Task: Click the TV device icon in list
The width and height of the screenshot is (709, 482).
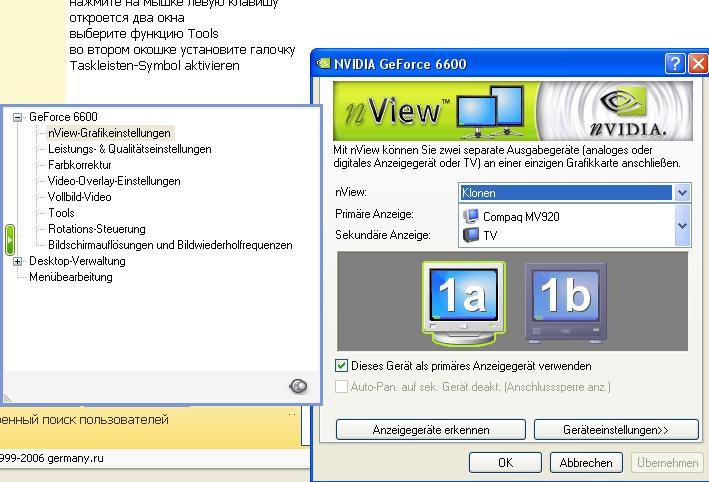Action: [471, 235]
